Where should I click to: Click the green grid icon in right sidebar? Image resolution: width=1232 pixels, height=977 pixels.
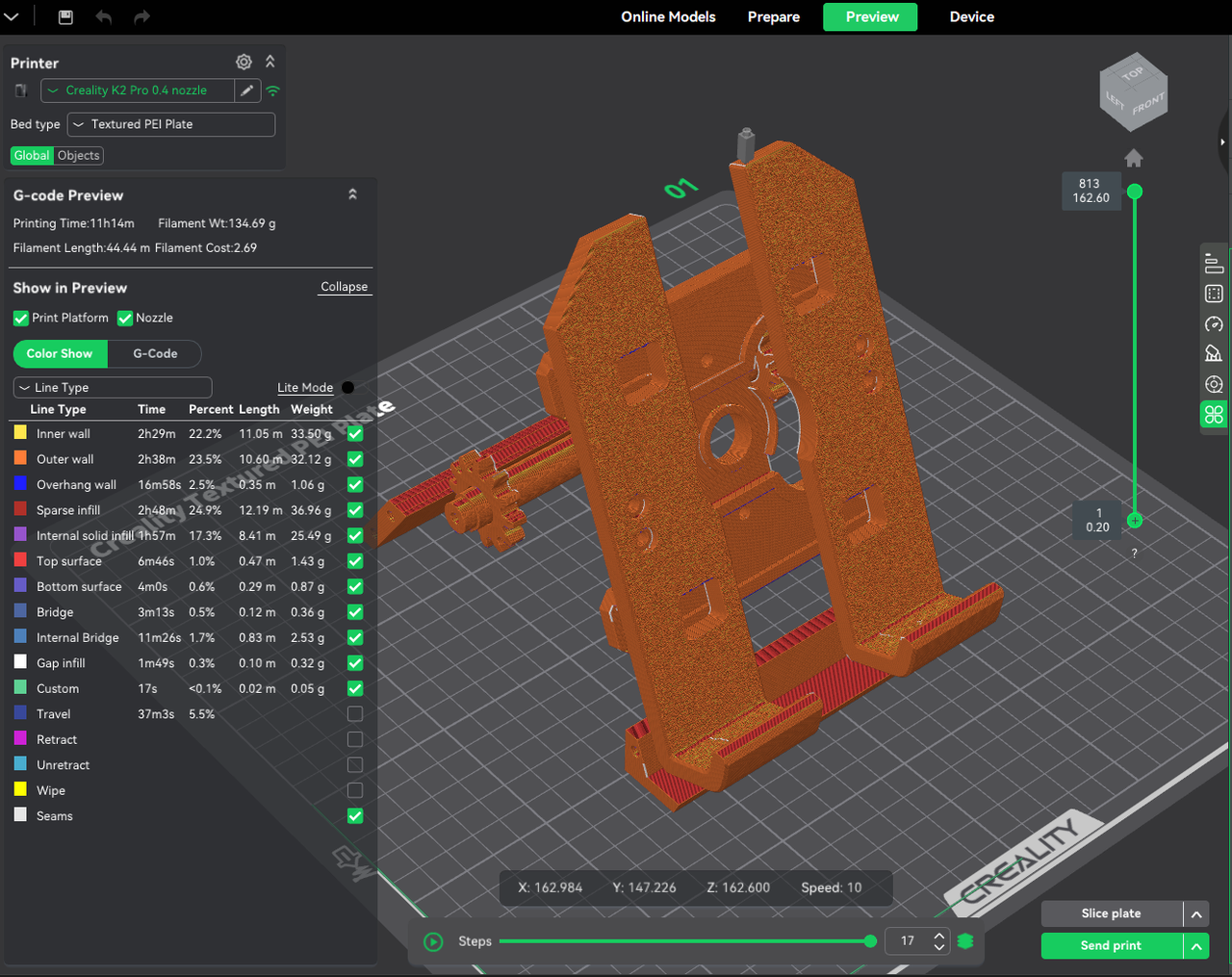[x=1214, y=415]
